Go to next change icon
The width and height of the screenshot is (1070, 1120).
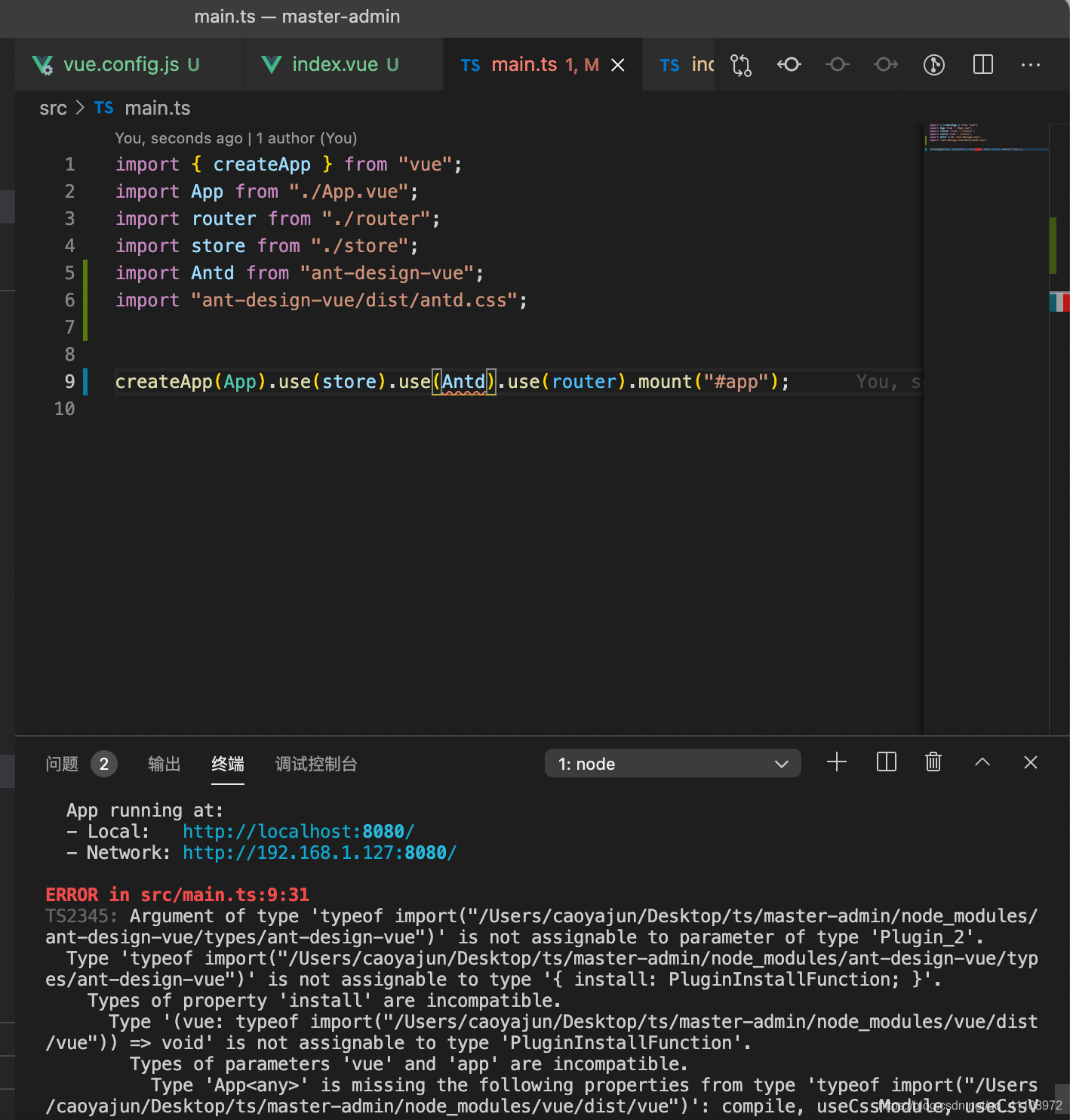(886, 65)
